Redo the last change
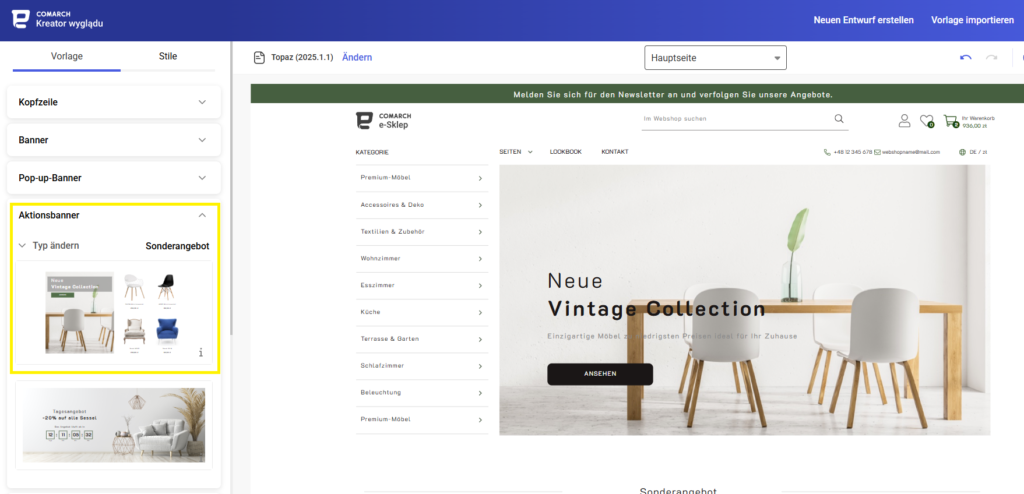 pyautogui.click(x=991, y=58)
